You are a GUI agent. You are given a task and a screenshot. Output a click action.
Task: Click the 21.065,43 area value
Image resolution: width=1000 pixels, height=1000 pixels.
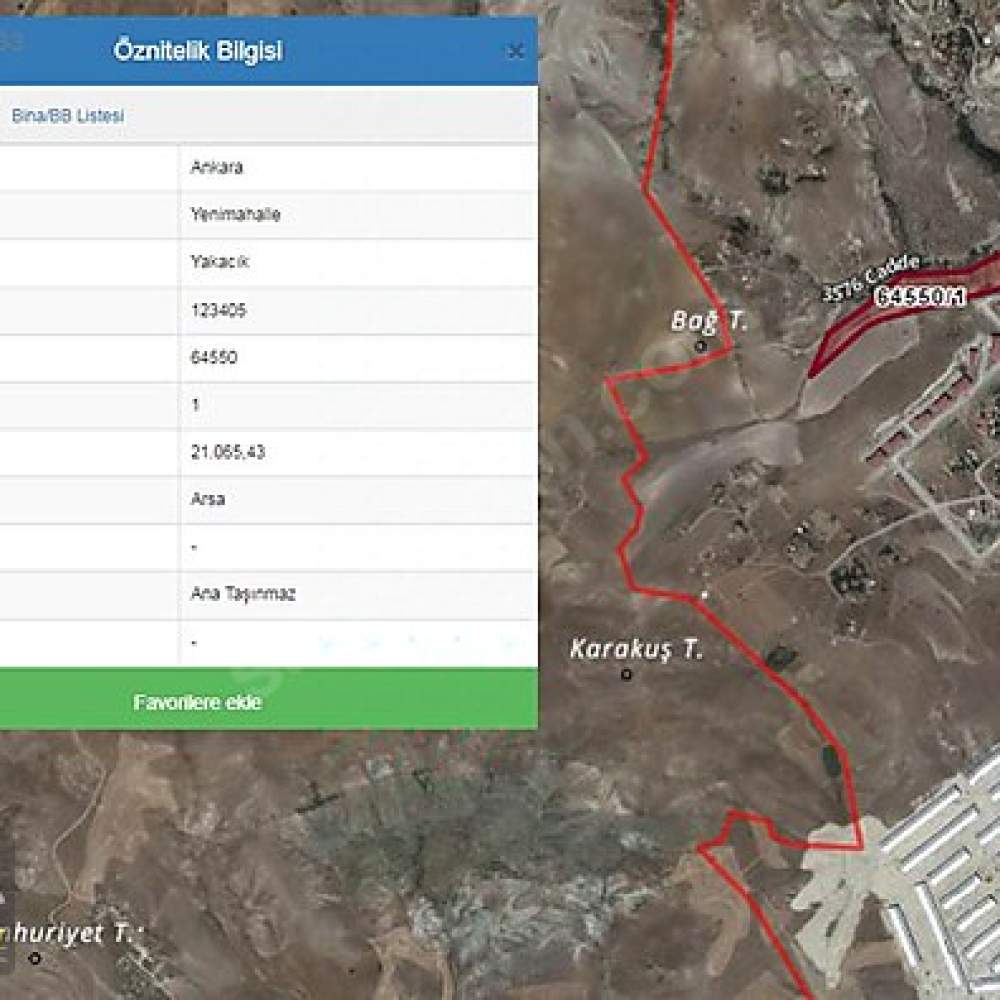(x=228, y=452)
